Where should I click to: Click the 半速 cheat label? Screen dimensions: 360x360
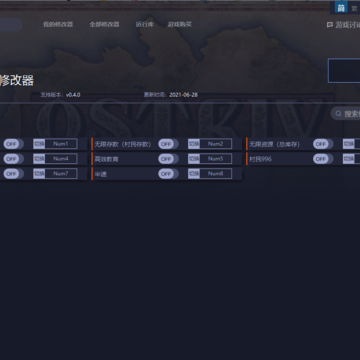(100, 174)
